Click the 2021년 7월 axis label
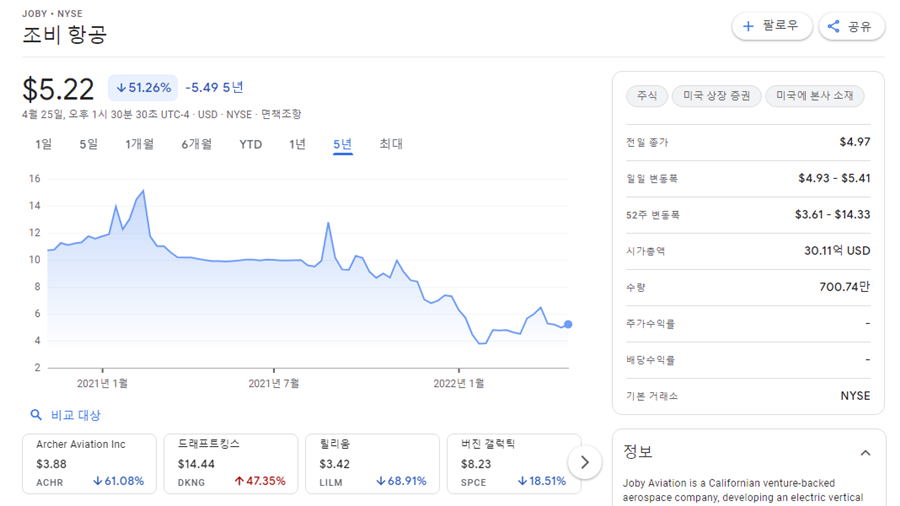The height and width of the screenshot is (506, 900). (x=274, y=383)
